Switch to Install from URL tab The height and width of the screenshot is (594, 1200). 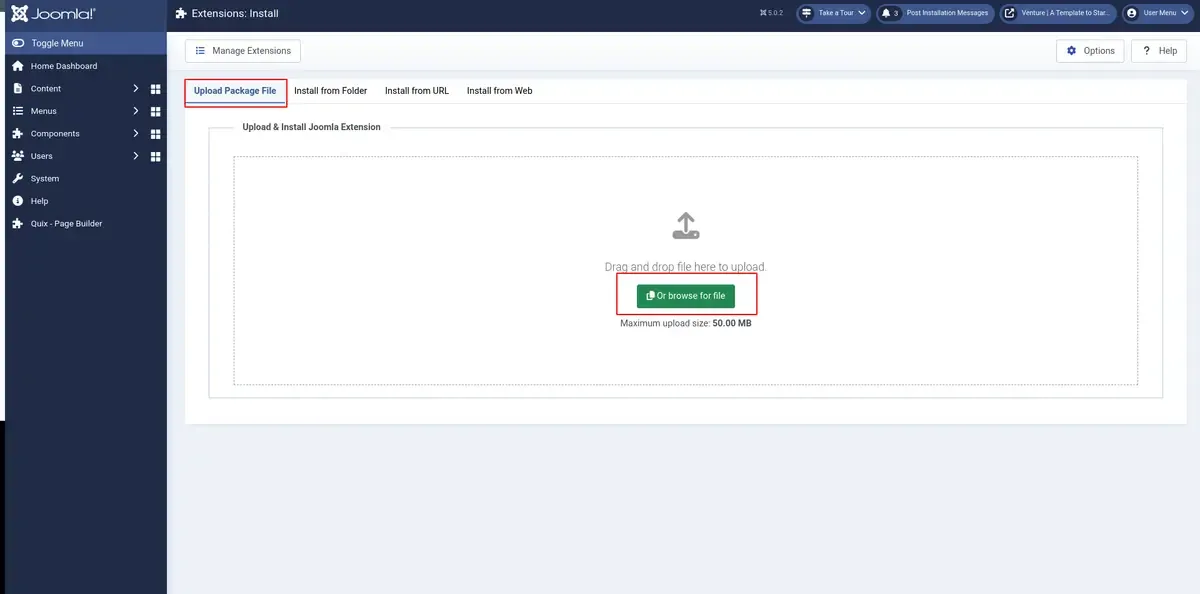[417, 91]
